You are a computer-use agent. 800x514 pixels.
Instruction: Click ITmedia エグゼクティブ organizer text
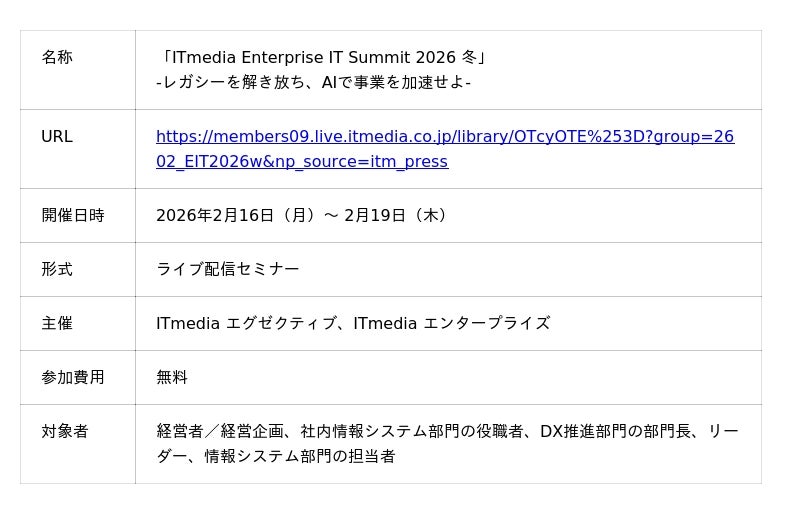tap(246, 324)
